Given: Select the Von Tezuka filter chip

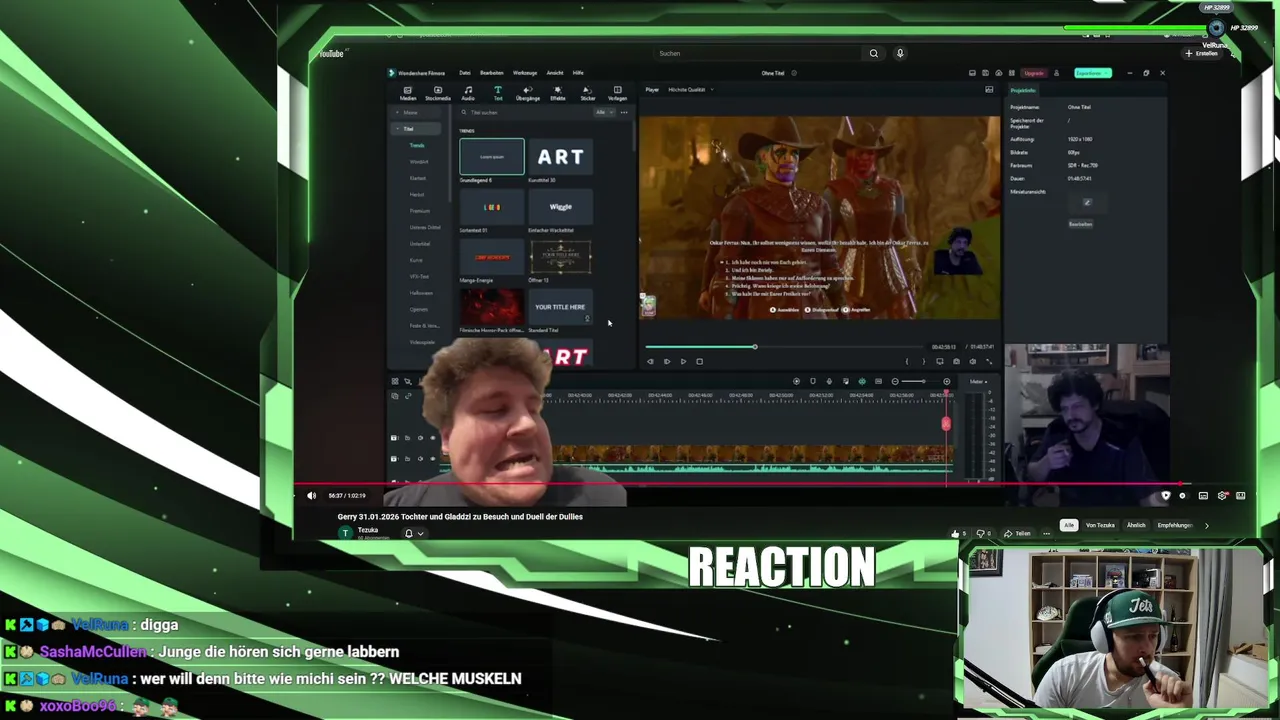Looking at the screenshot, I should (x=1100, y=525).
